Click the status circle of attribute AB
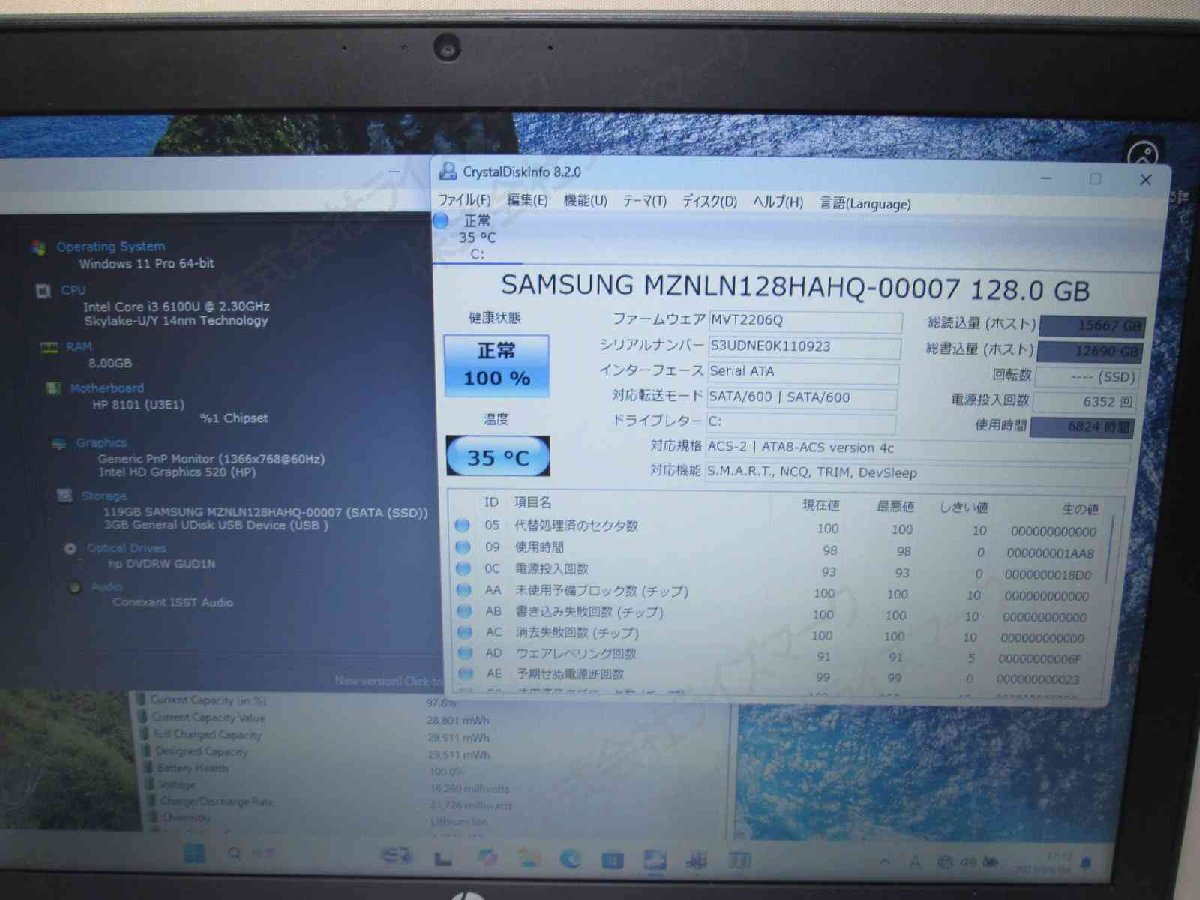The height and width of the screenshot is (900, 1200). [463, 612]
